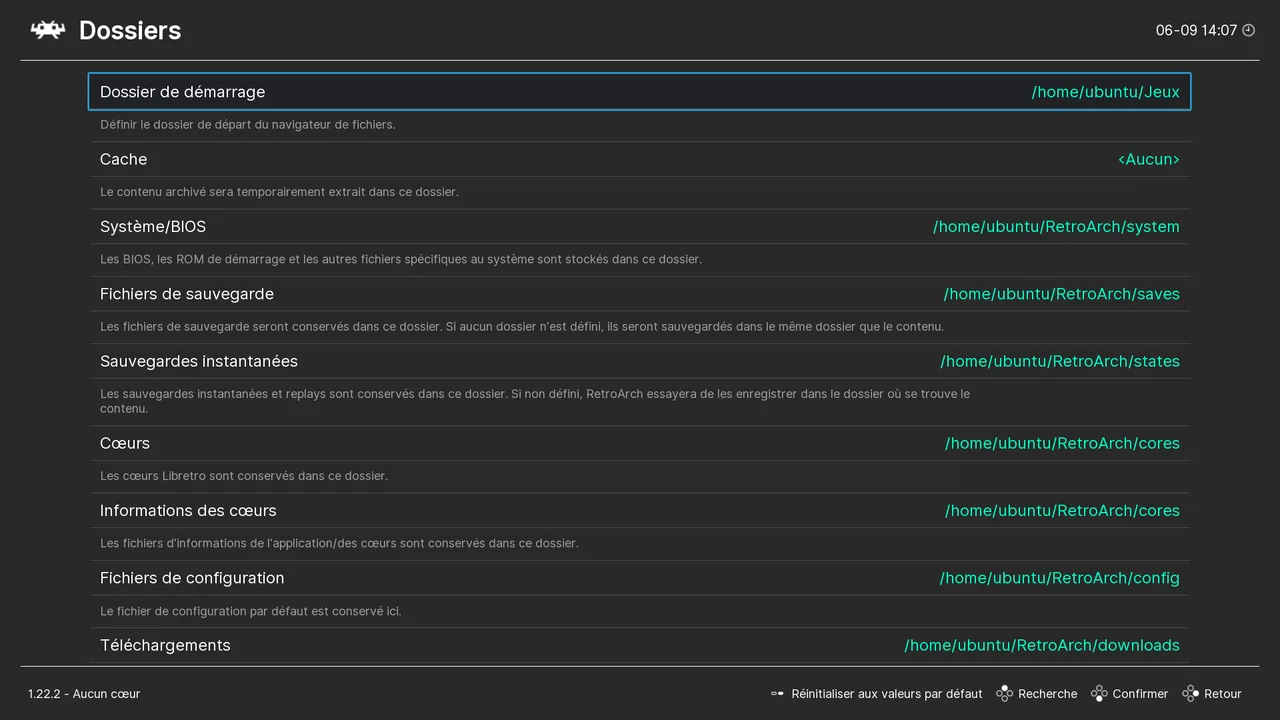Change the /home/ubuntu/Jeux path value
Screen dimensions: 1280x720
pos(1106,92)
